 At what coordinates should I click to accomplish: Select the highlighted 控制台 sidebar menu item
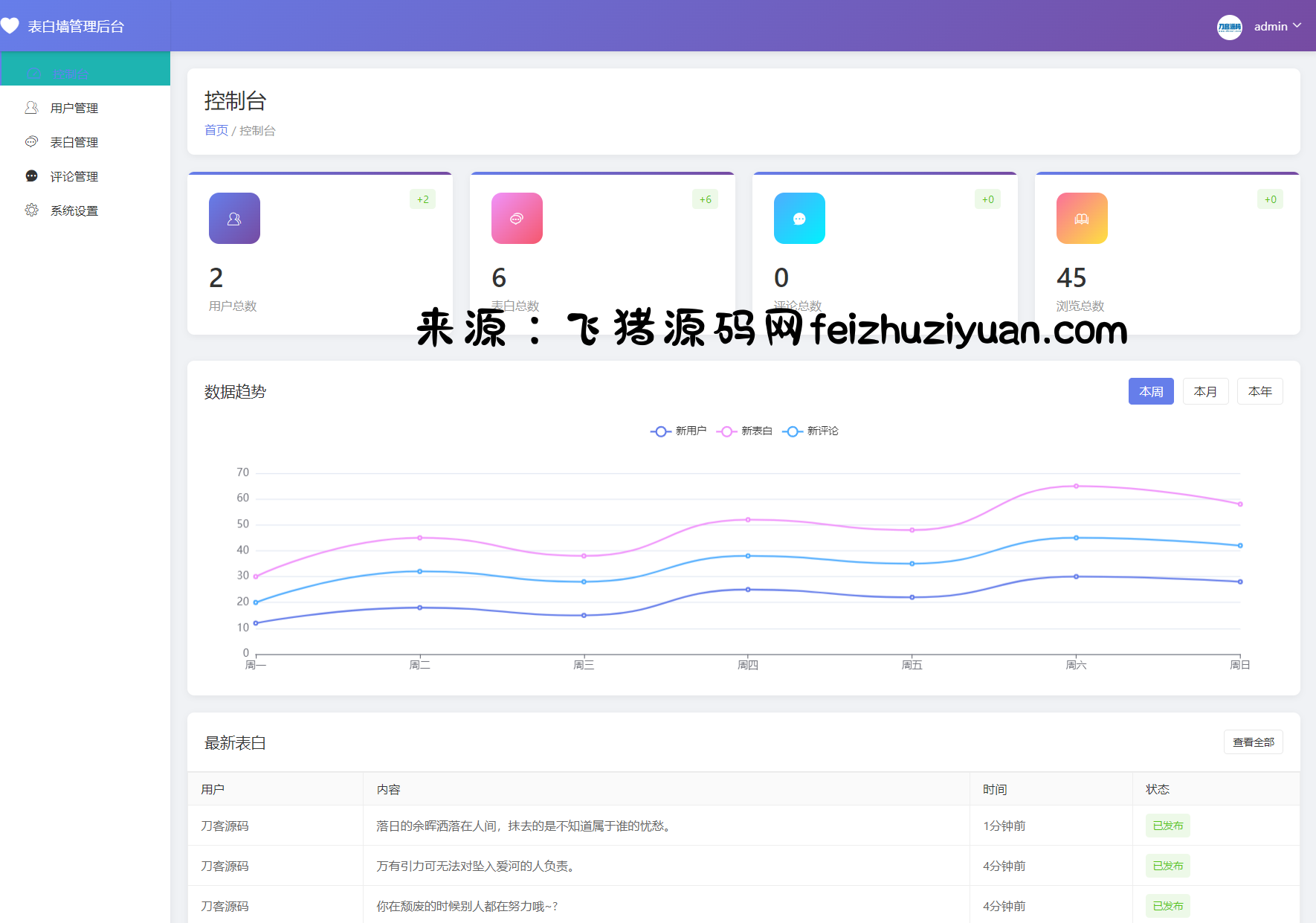[71, 74]
